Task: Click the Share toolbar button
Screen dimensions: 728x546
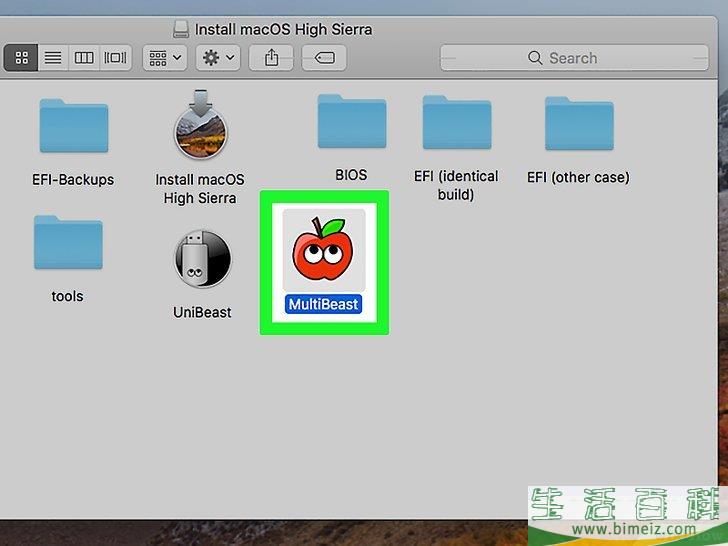Action: pos(271,58)
